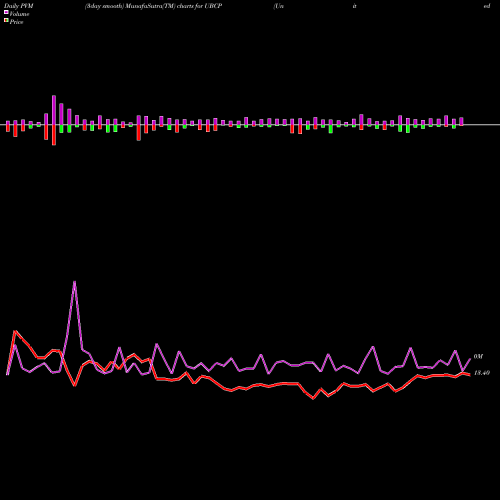This screenshot has width=500, height=500.
Task: Click the tallest purple volume bar
Action: (54, 110)
